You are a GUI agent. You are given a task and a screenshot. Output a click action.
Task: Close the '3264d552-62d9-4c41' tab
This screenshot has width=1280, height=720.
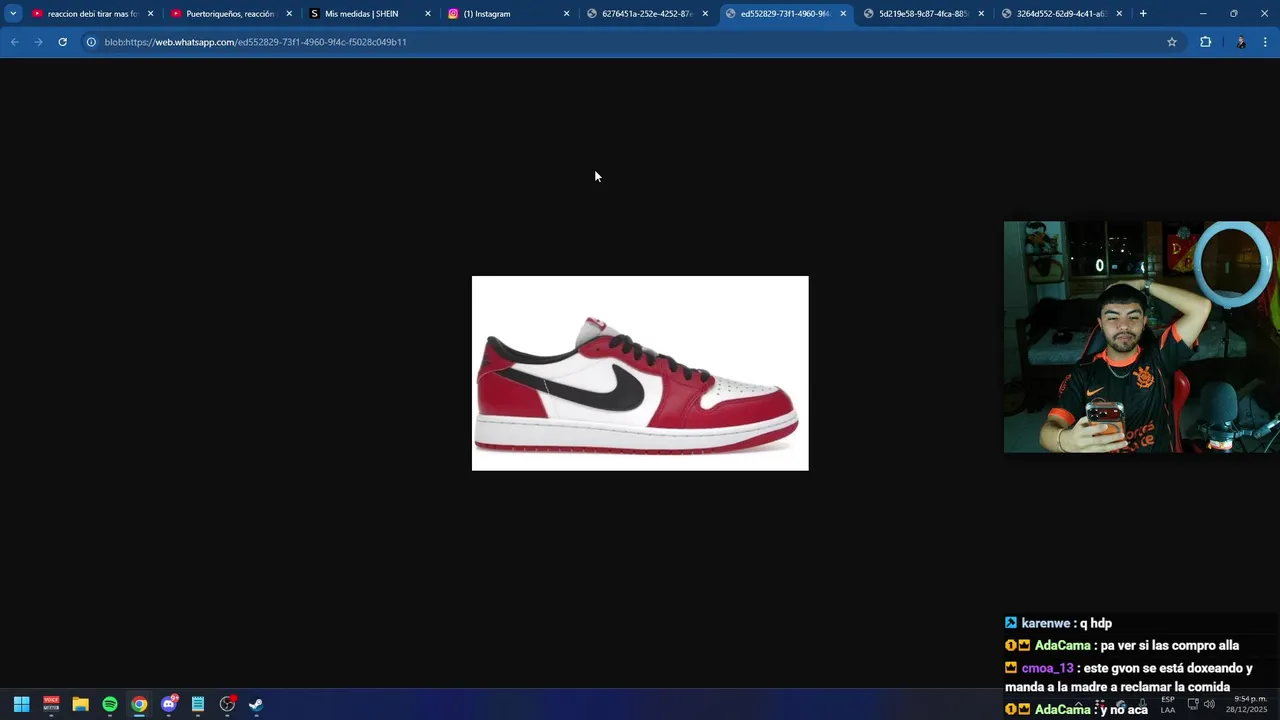pos(1119,14)
